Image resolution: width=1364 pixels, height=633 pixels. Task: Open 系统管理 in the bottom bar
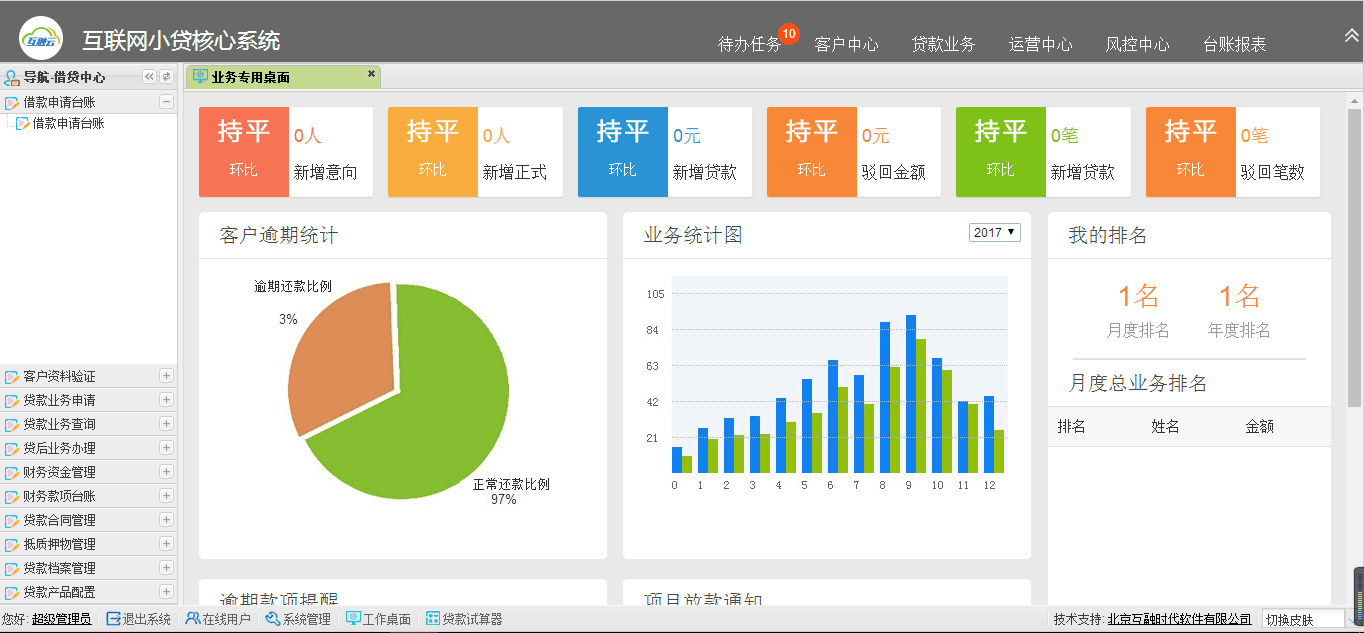(298, 619)
